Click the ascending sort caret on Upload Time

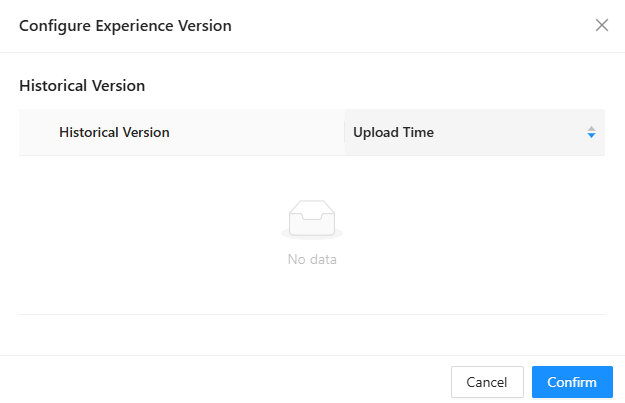click(591, 128)
